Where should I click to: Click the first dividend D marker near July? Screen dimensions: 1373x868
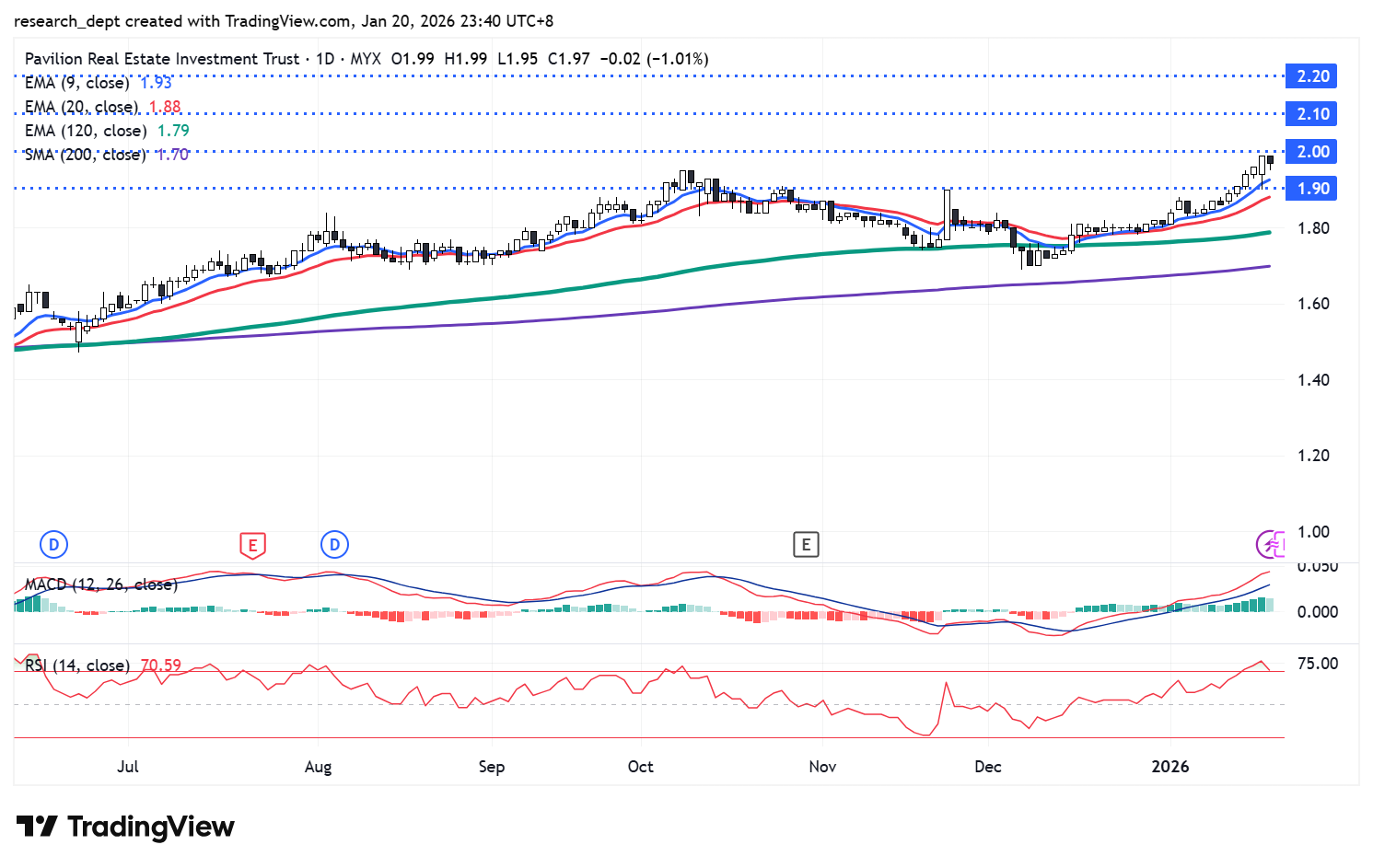point(54,545)
